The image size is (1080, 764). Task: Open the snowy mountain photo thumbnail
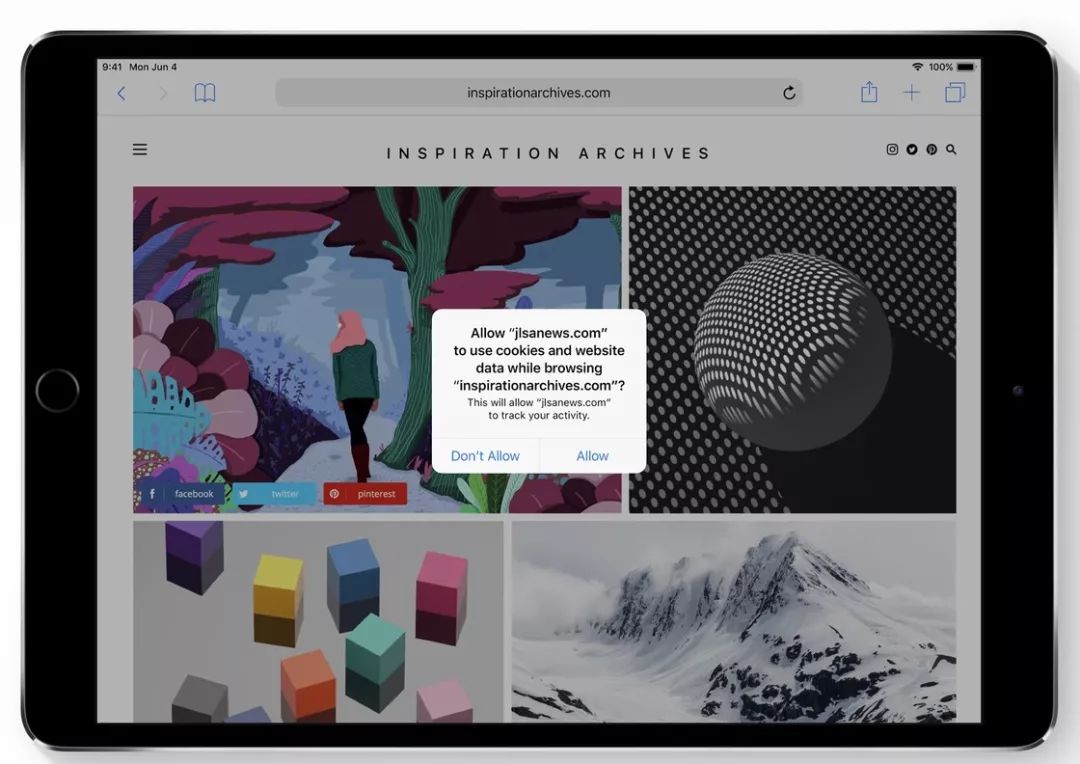(x=734, y=621)
